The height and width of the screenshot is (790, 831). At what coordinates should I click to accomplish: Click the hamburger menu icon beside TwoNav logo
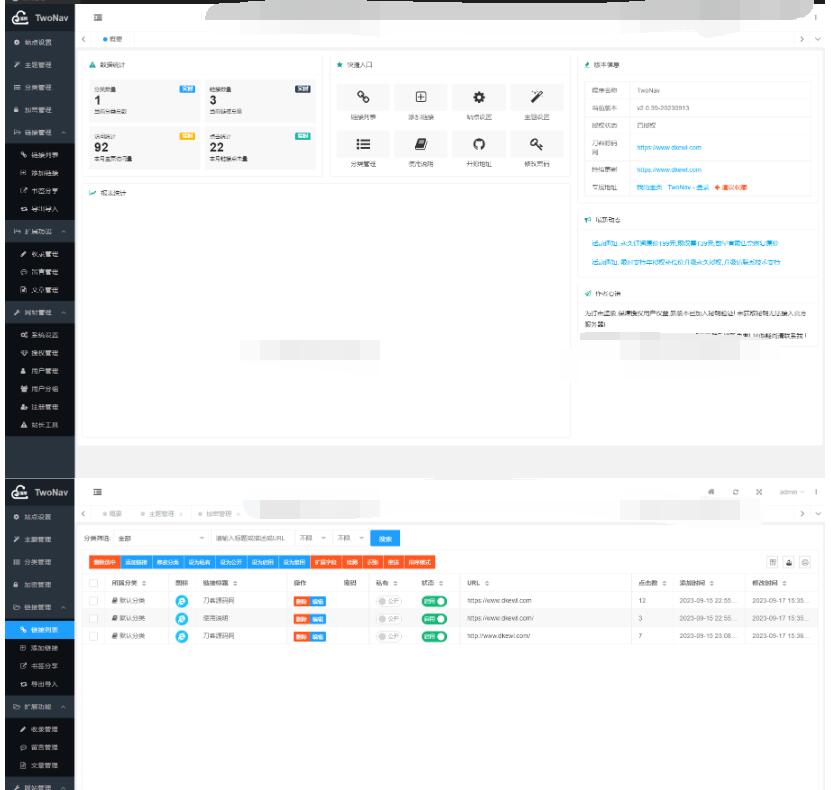pos(98,19)
